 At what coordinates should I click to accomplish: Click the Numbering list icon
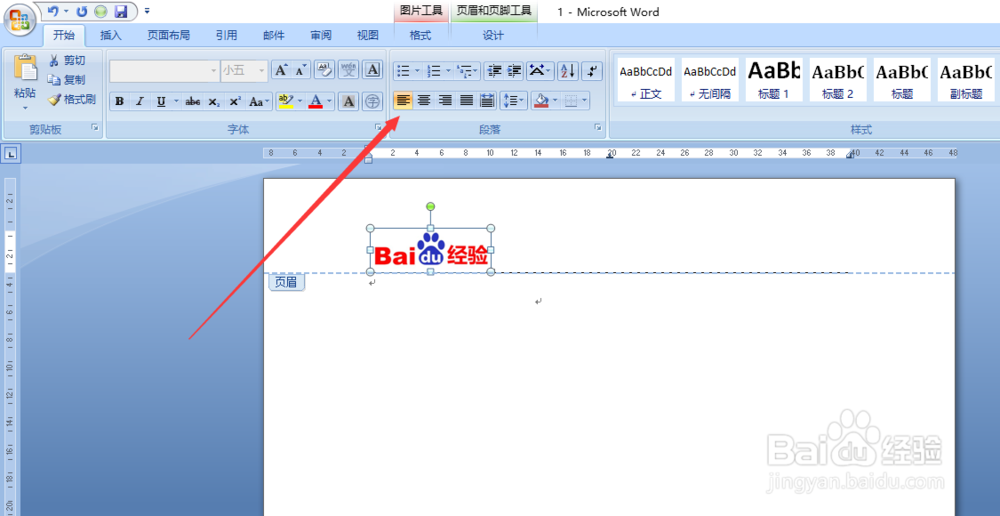click(434, 70)
